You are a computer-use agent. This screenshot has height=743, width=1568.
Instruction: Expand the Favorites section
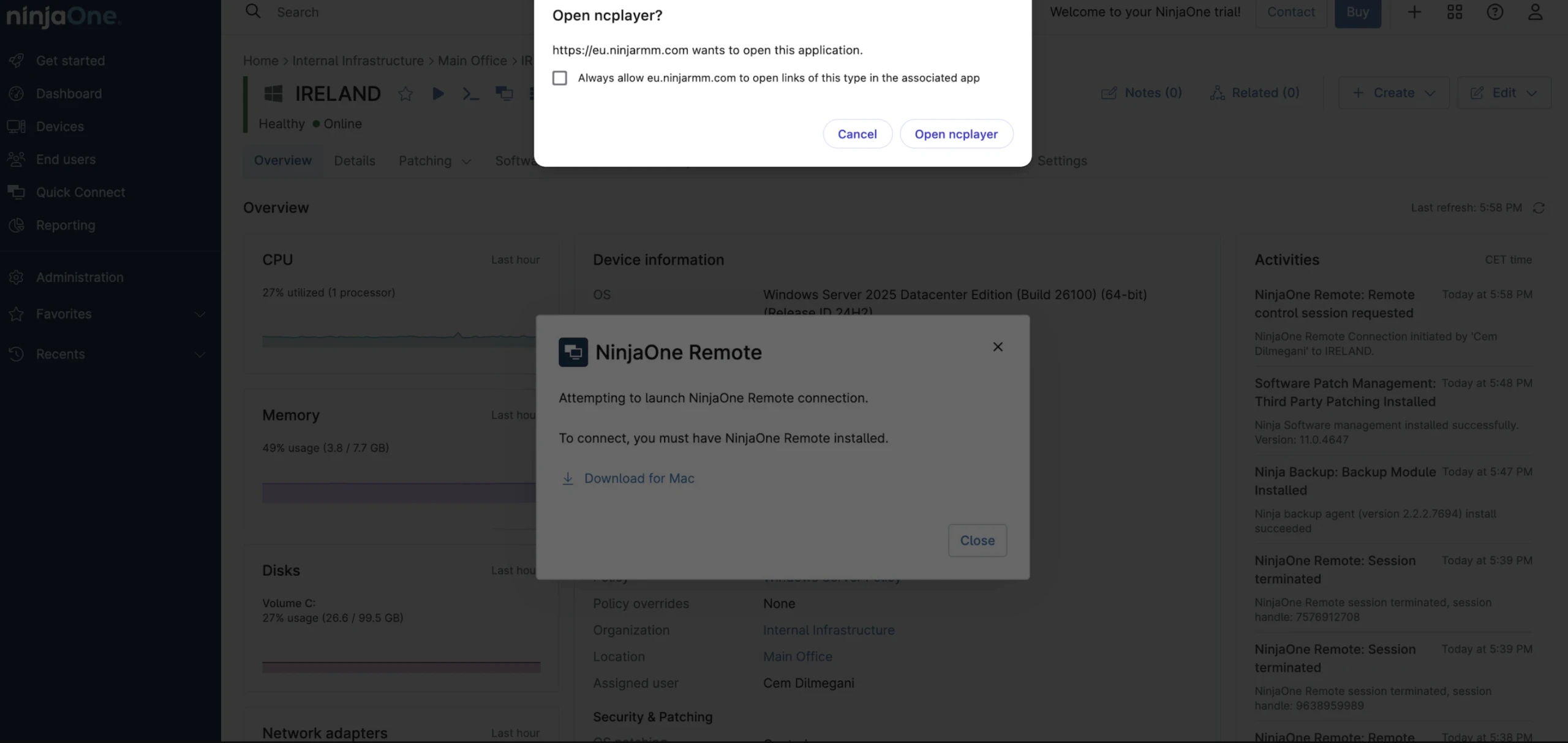click(x=200, y=314)
